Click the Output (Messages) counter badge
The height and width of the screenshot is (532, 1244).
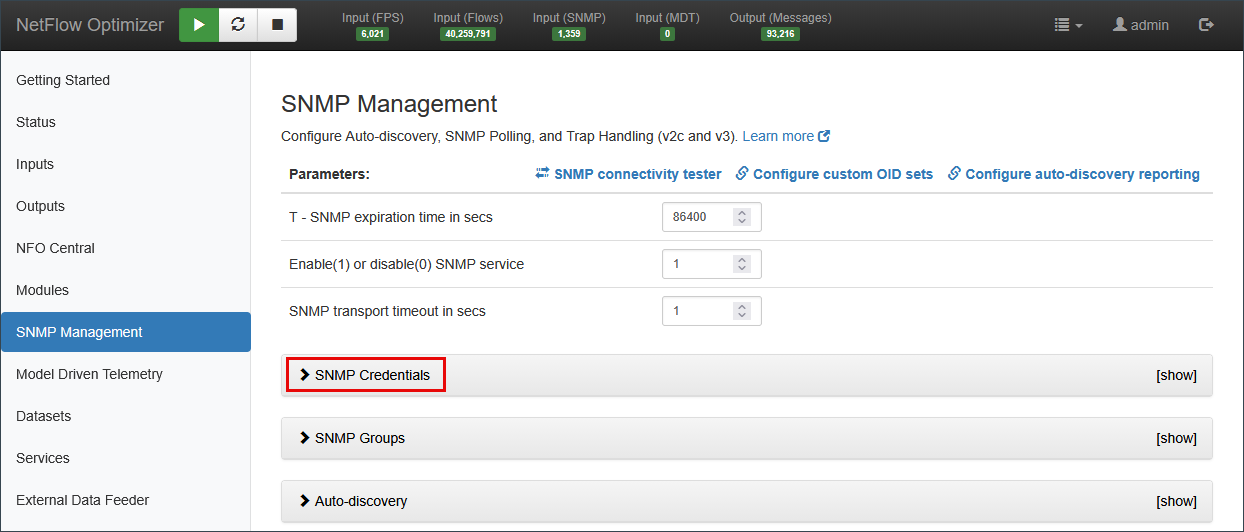click(780, 34)
